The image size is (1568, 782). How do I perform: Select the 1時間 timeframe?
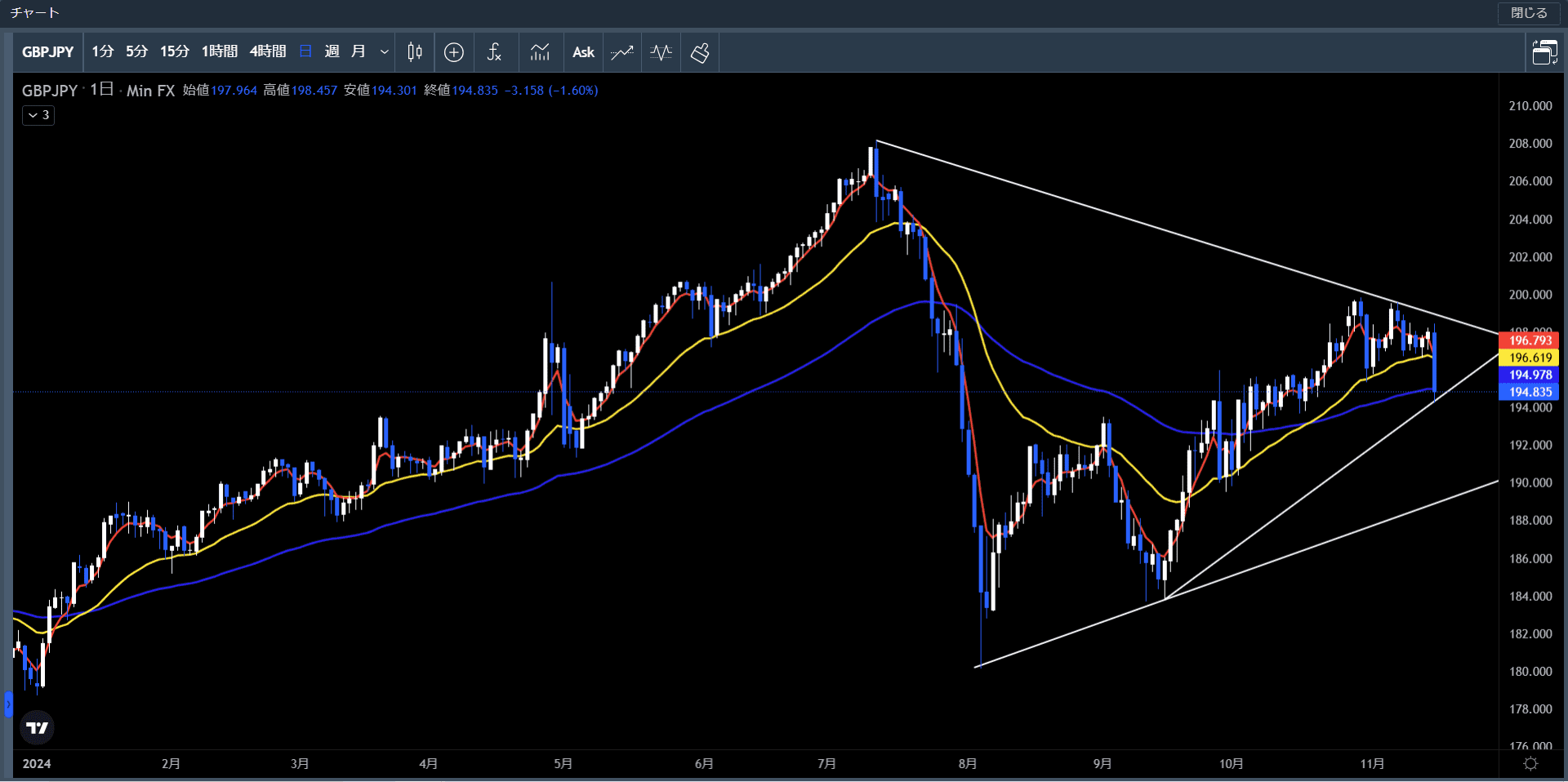tap(220, 52)
